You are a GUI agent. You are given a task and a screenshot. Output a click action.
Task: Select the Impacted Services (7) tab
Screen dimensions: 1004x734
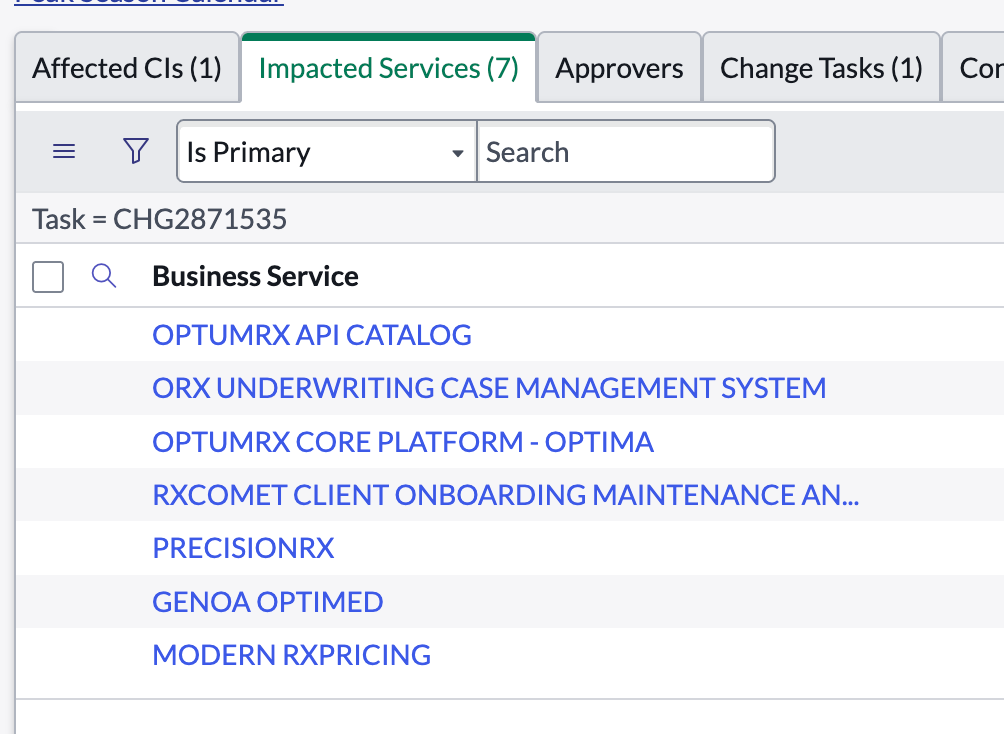389,68
